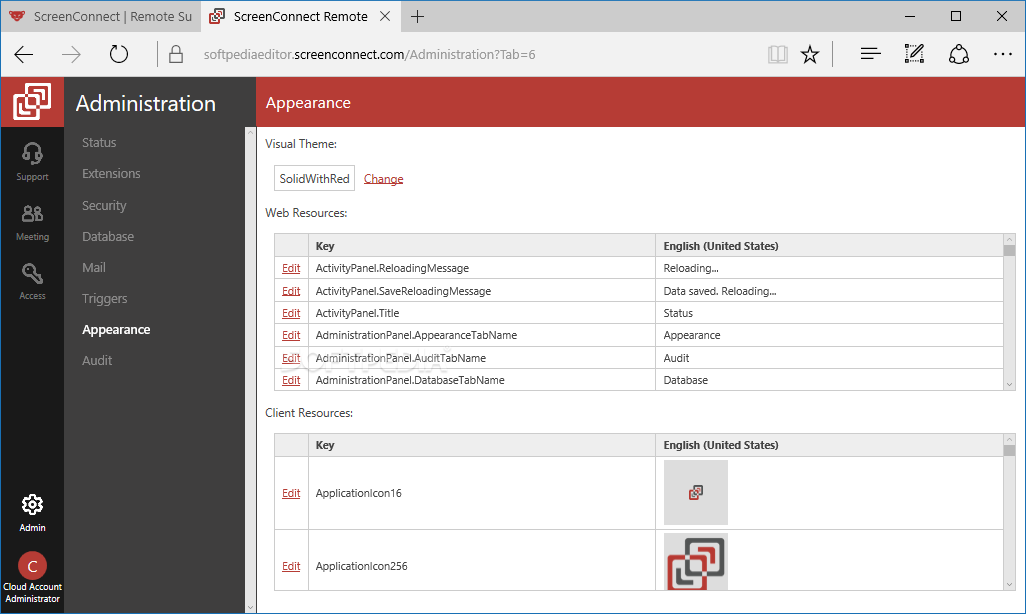Click Client Resources scrollbar down arrow

click(x=1010, y=585)
